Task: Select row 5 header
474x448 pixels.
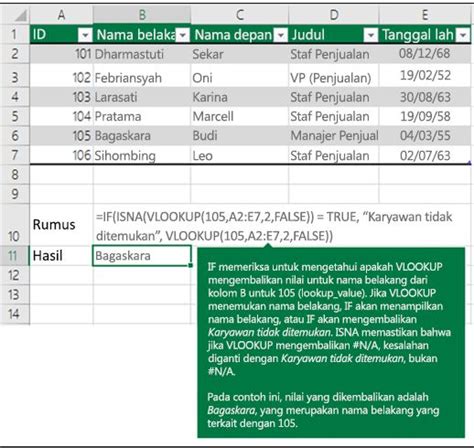Action: [15, 116]
